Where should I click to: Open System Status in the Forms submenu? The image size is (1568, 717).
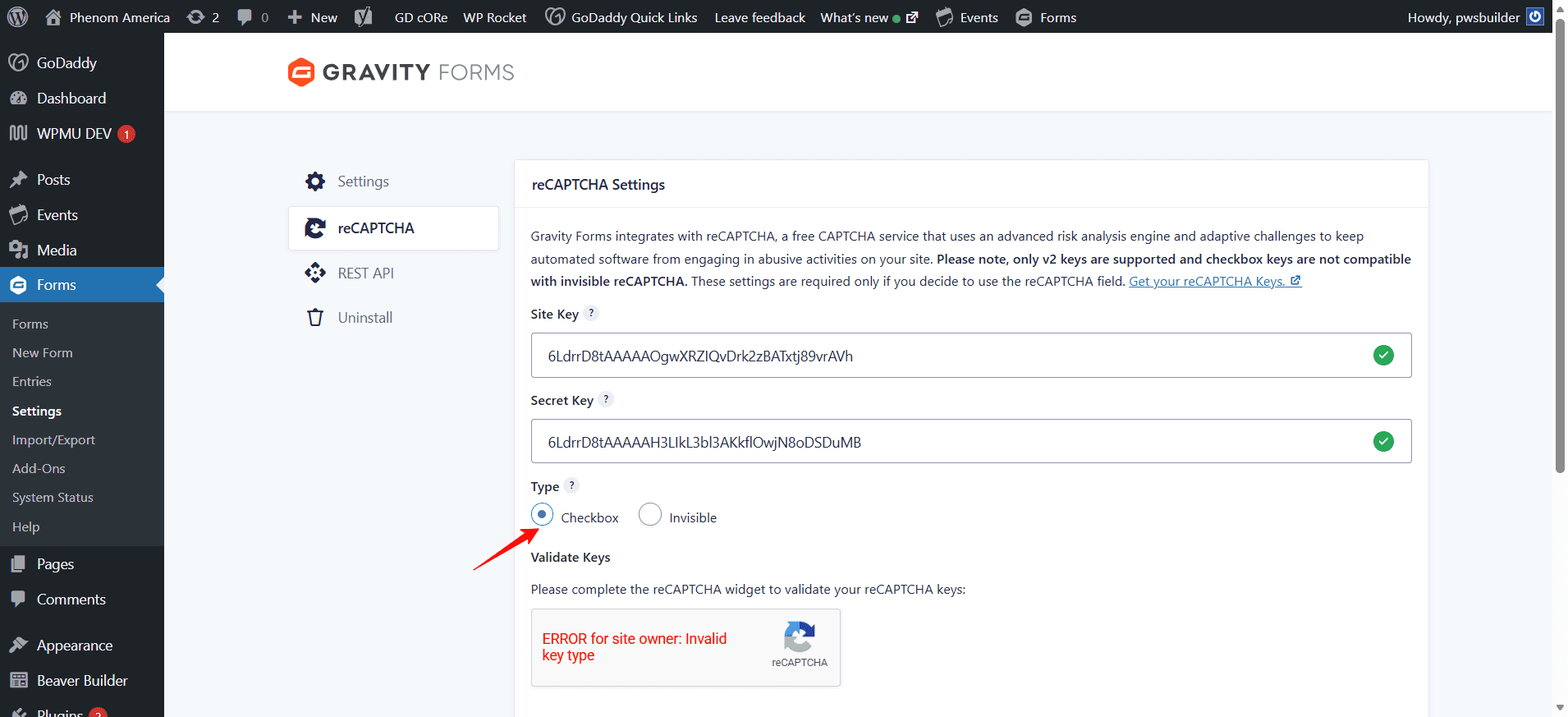53,498
